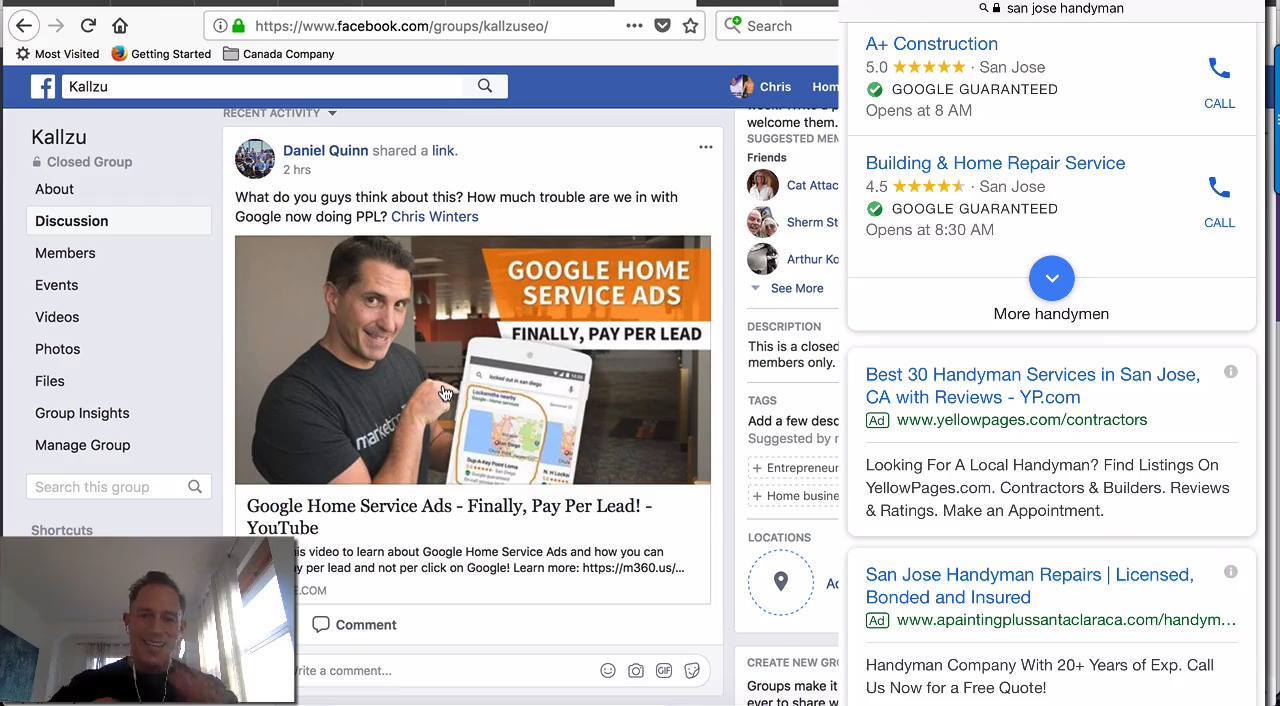Open the group Videos section
1280x706 pixels.
[57, 317]
